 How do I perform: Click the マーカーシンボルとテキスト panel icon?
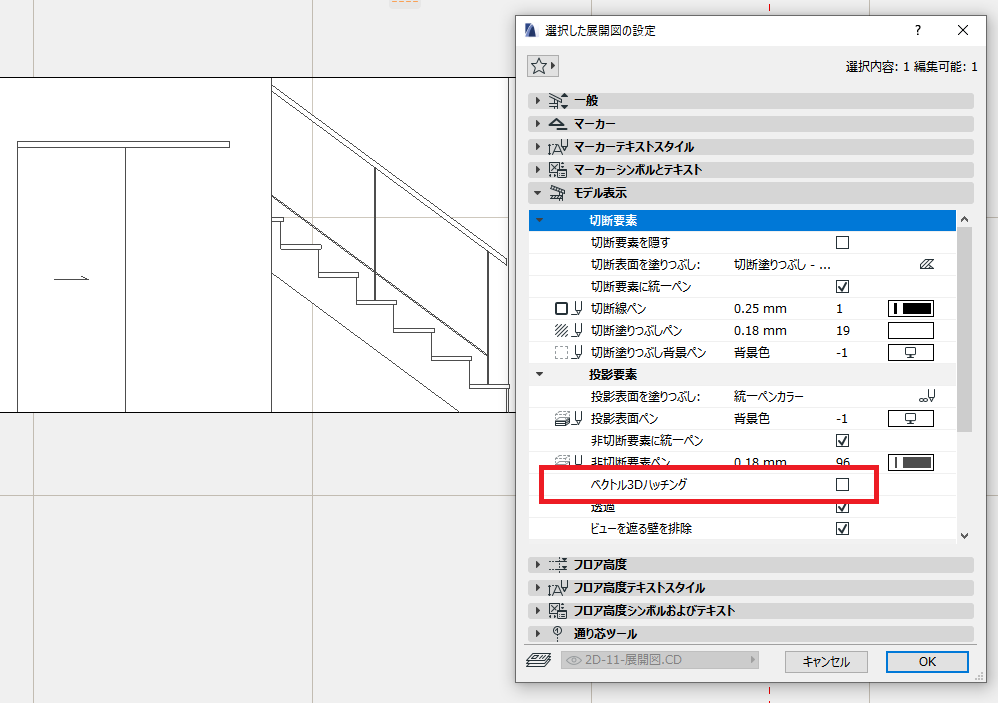click(558, 170)
